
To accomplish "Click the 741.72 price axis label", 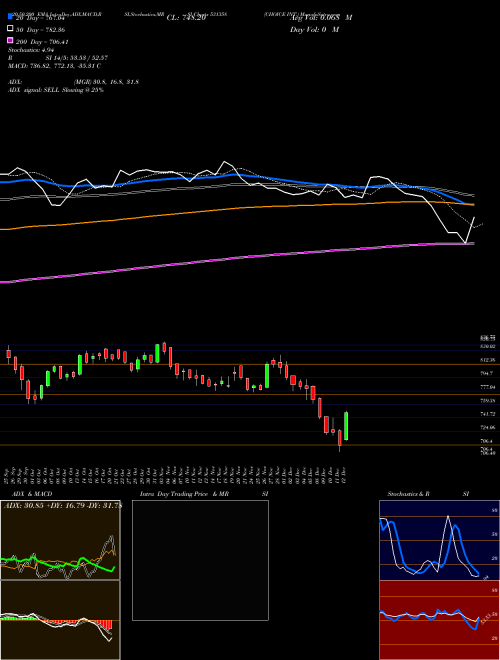I will point(488,414).
